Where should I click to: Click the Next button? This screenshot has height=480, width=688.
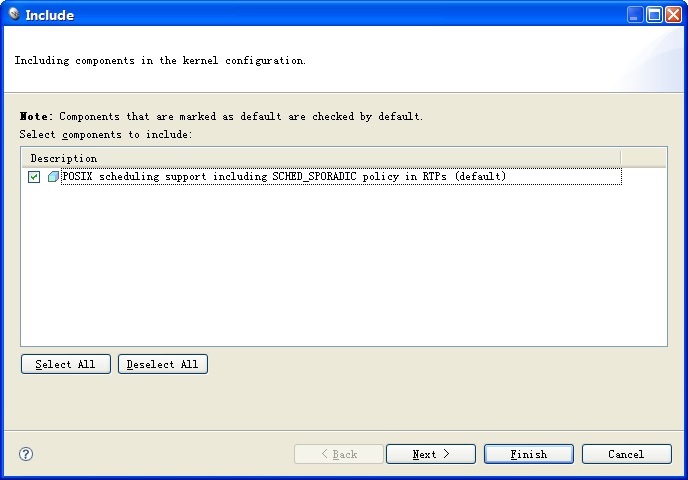[431, 454]
